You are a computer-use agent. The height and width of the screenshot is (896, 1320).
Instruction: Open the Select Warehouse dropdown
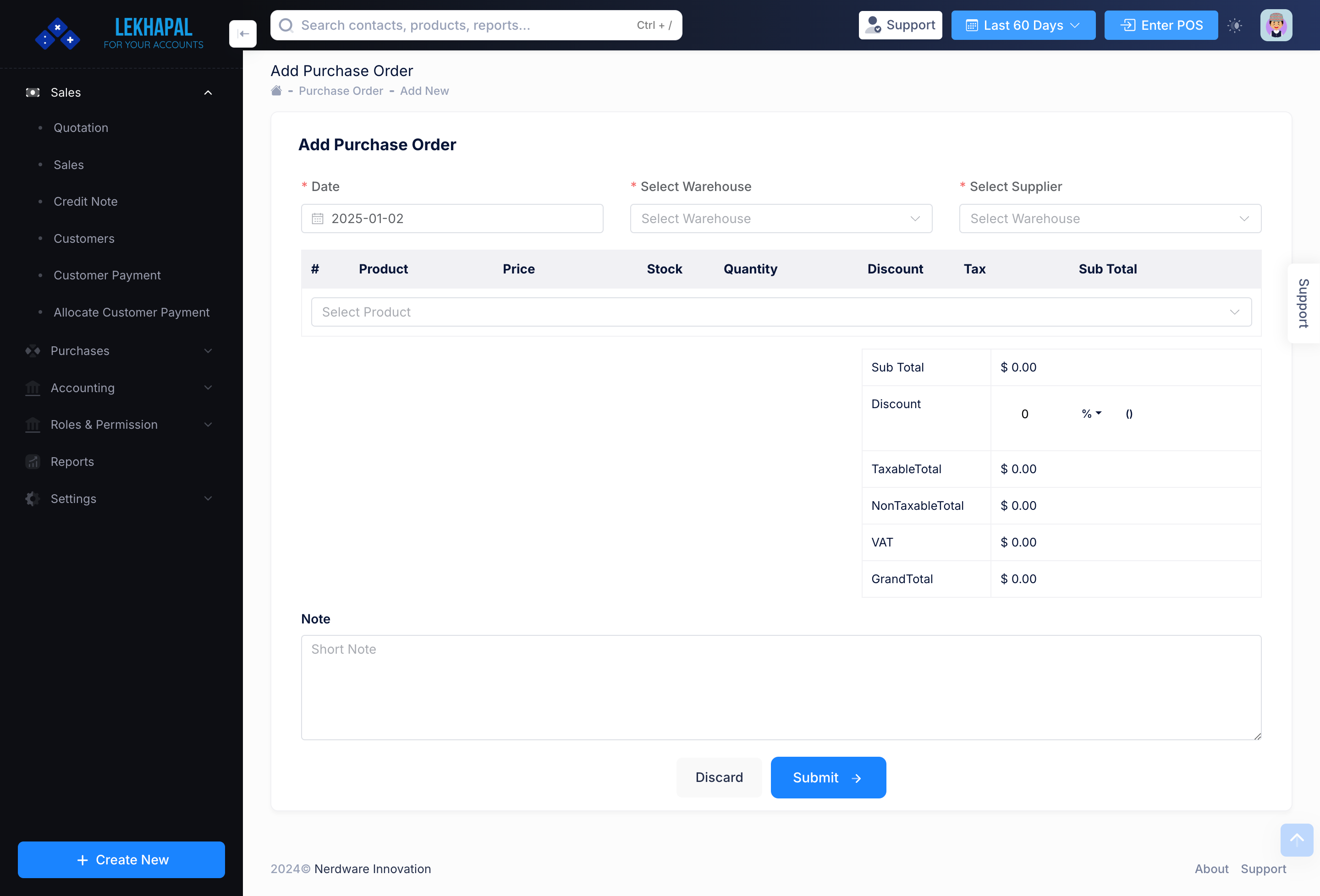781,218
